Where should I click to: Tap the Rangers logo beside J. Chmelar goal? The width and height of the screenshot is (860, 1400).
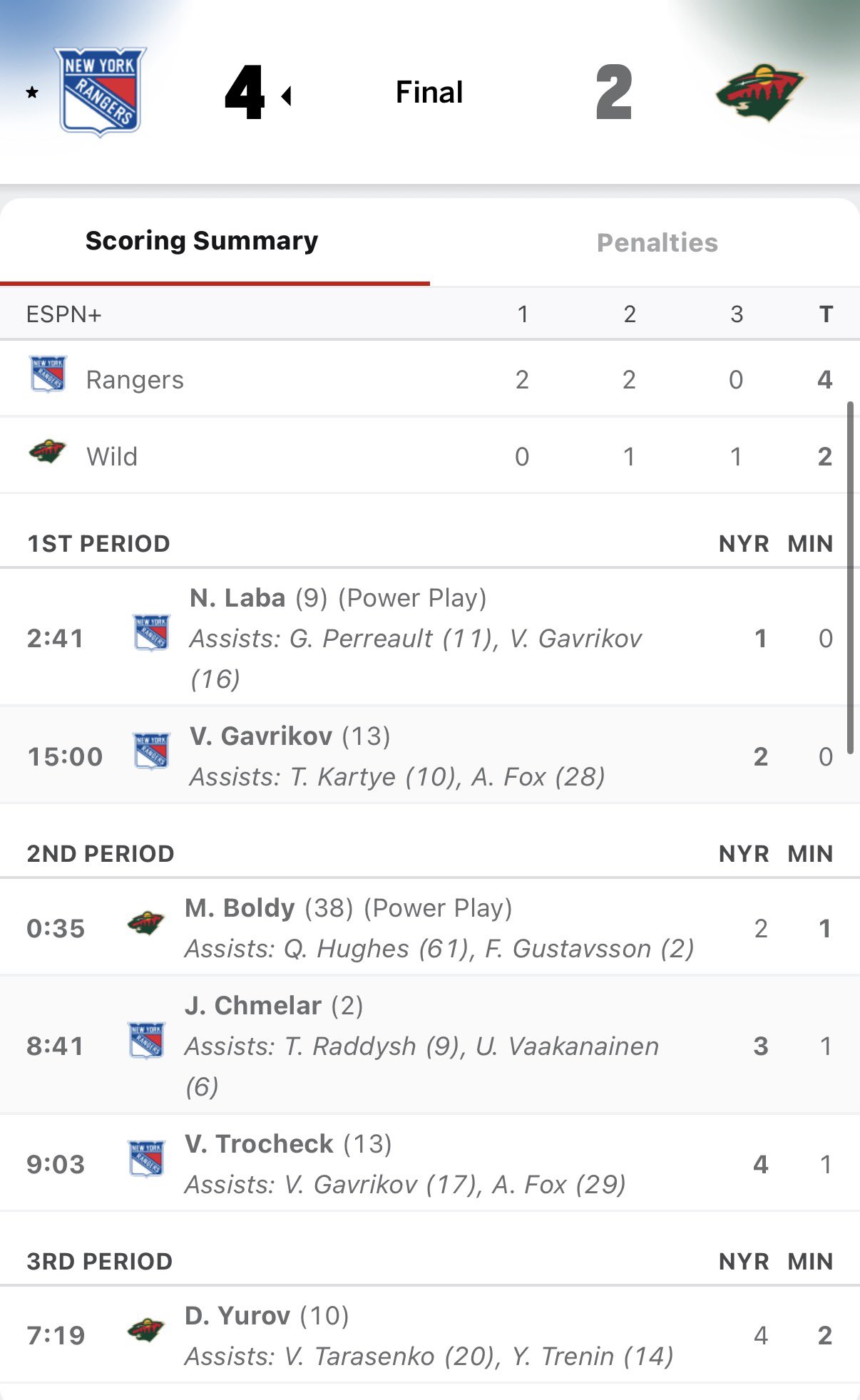(x=146, y=1041)
